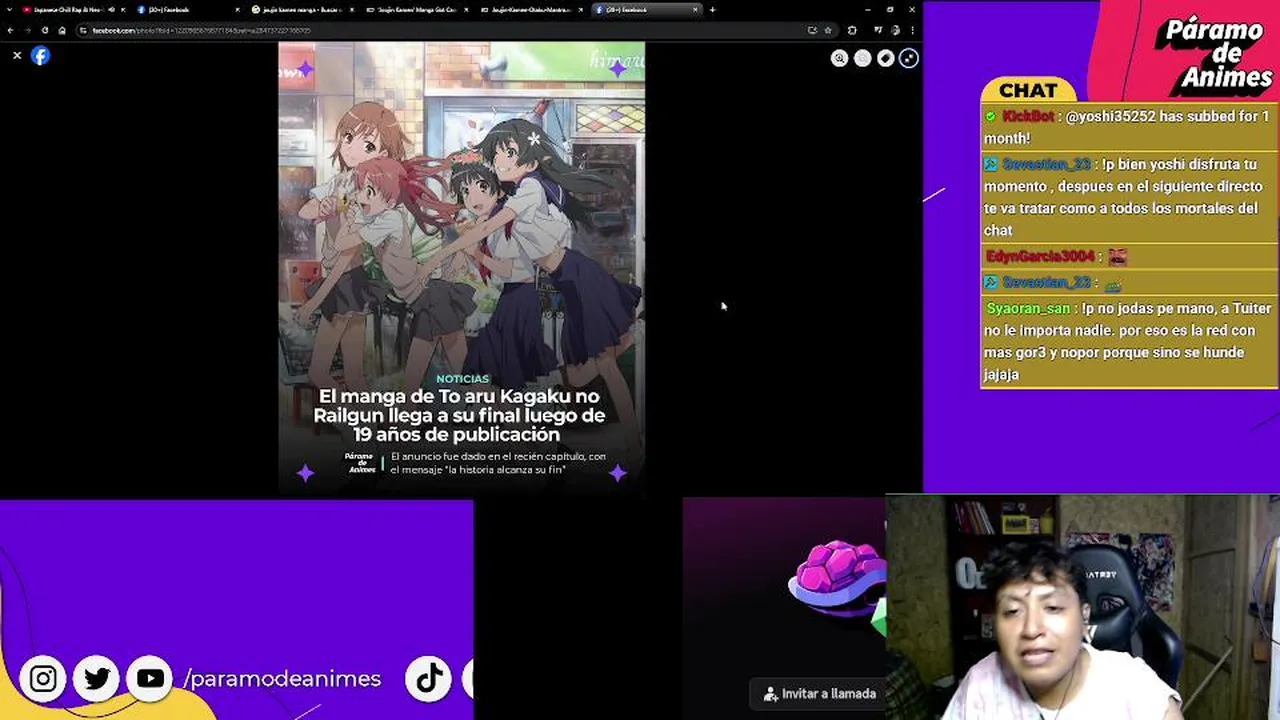Click Syaoran_san username in chat
1280x720 pixels.
click(x=1028, y=309)
